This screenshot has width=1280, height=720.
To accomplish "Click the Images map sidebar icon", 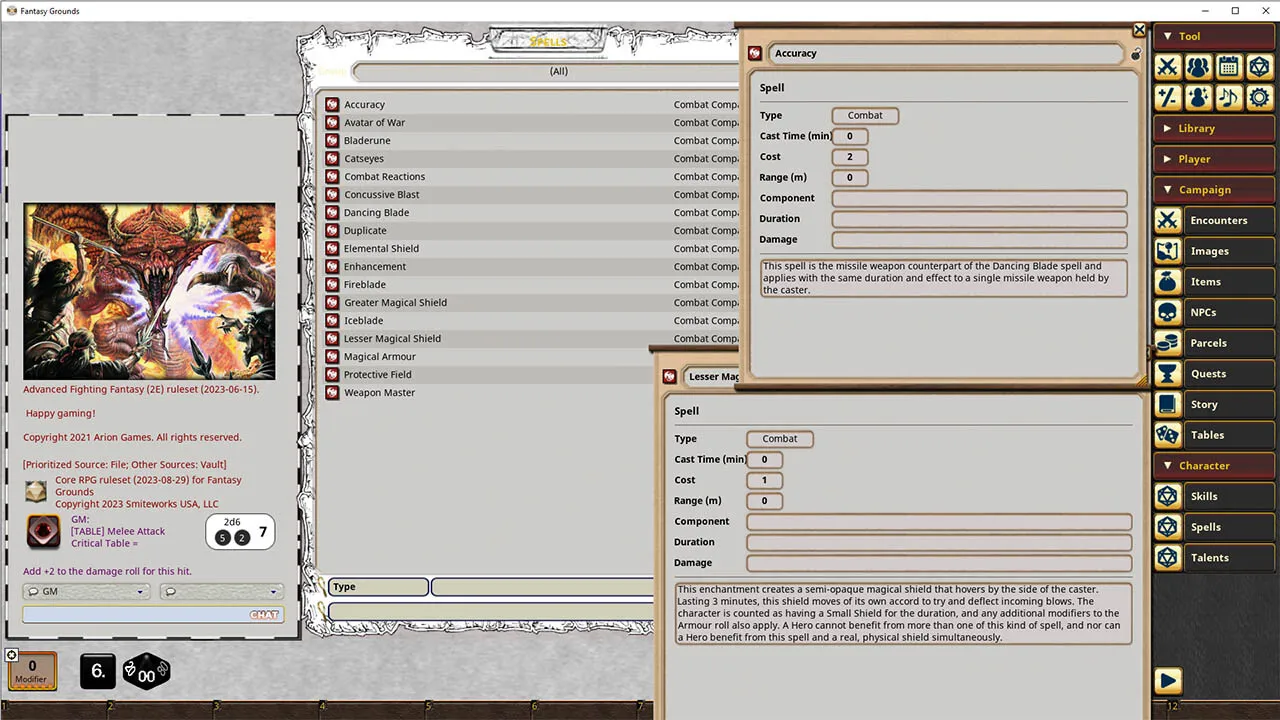I will pos(1167,251).
